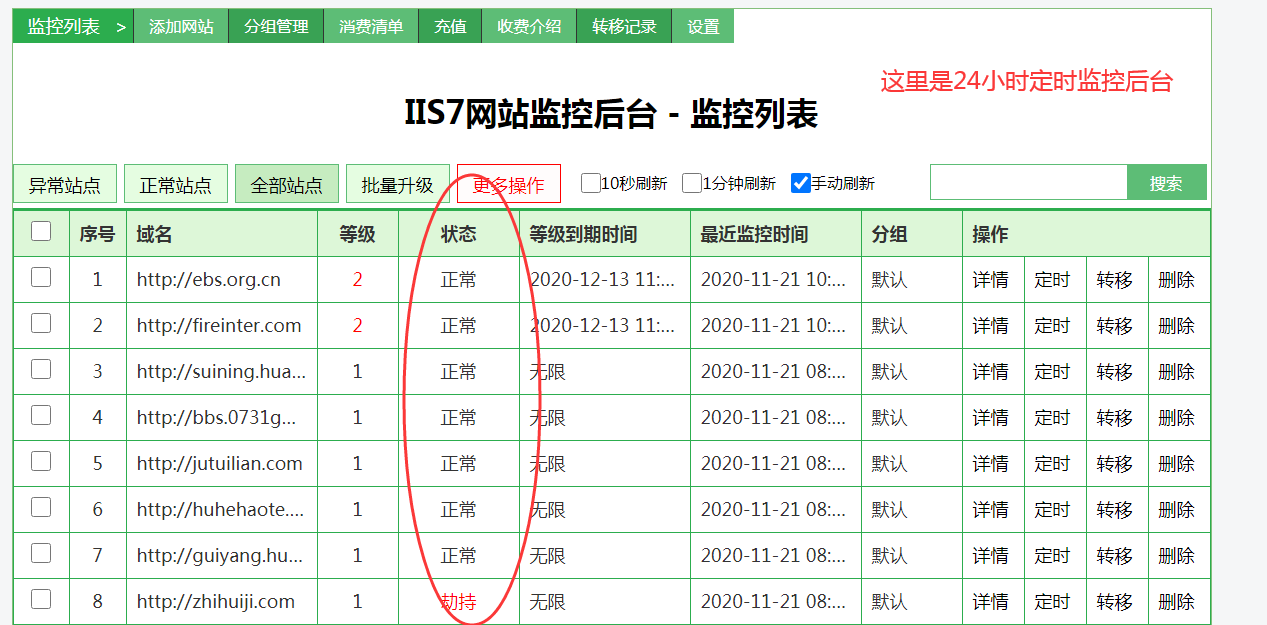
Task: Click 转移 for row 4 bbs.0731g
Action: [1115, 418]
